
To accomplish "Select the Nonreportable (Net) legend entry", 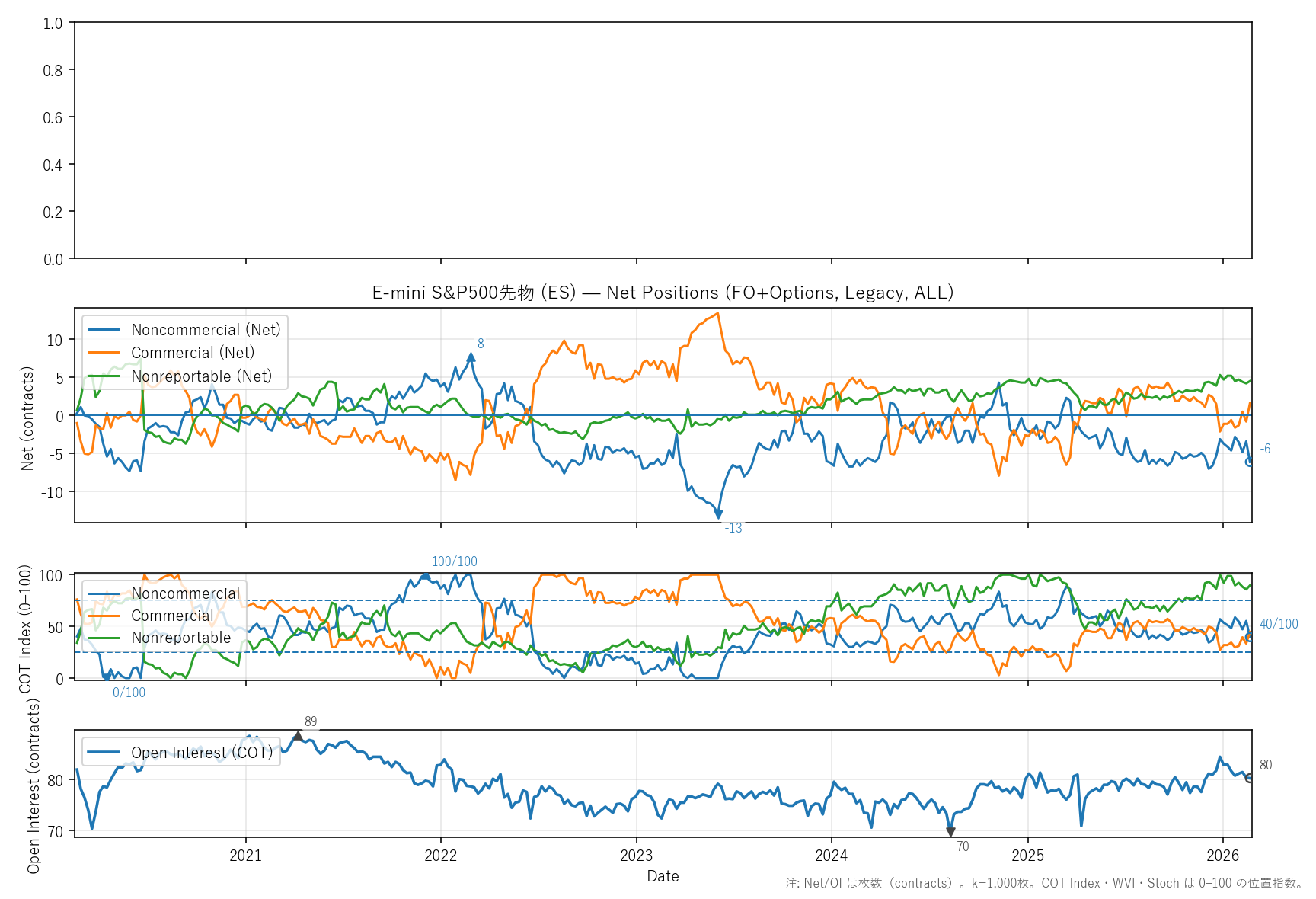I will click(x=201, y=376).
